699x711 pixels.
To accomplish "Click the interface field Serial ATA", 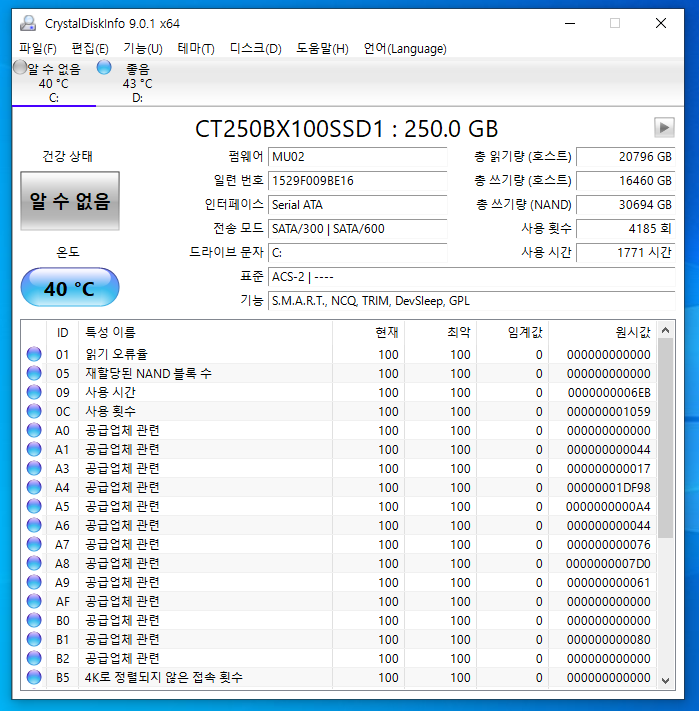I will pyautogui.click(x=358, y=205).
